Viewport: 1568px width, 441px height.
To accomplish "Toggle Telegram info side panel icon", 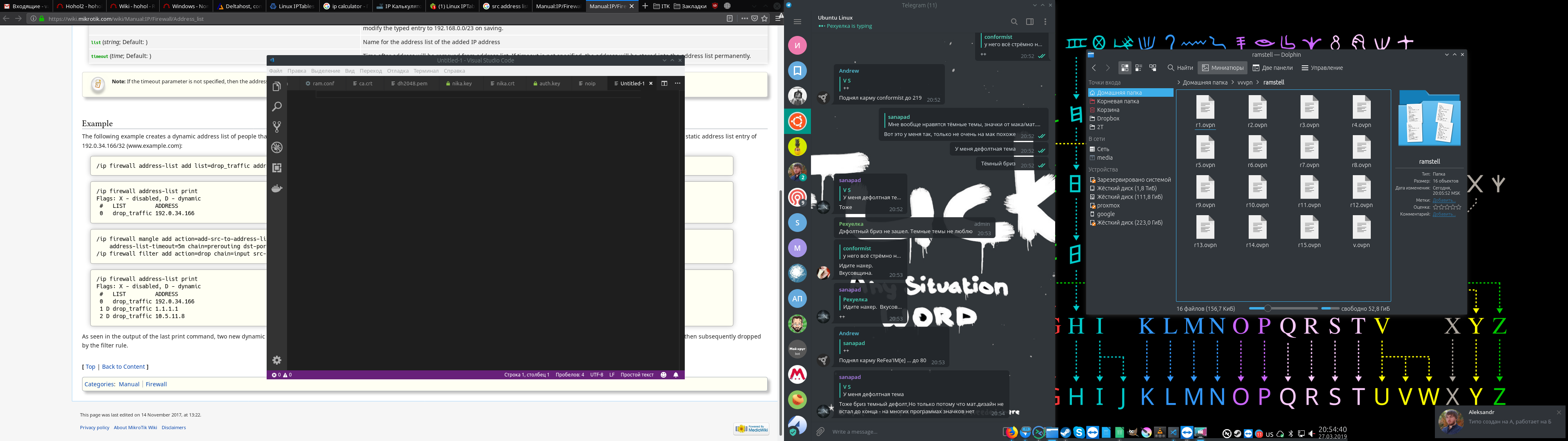I will [1030, 22].
